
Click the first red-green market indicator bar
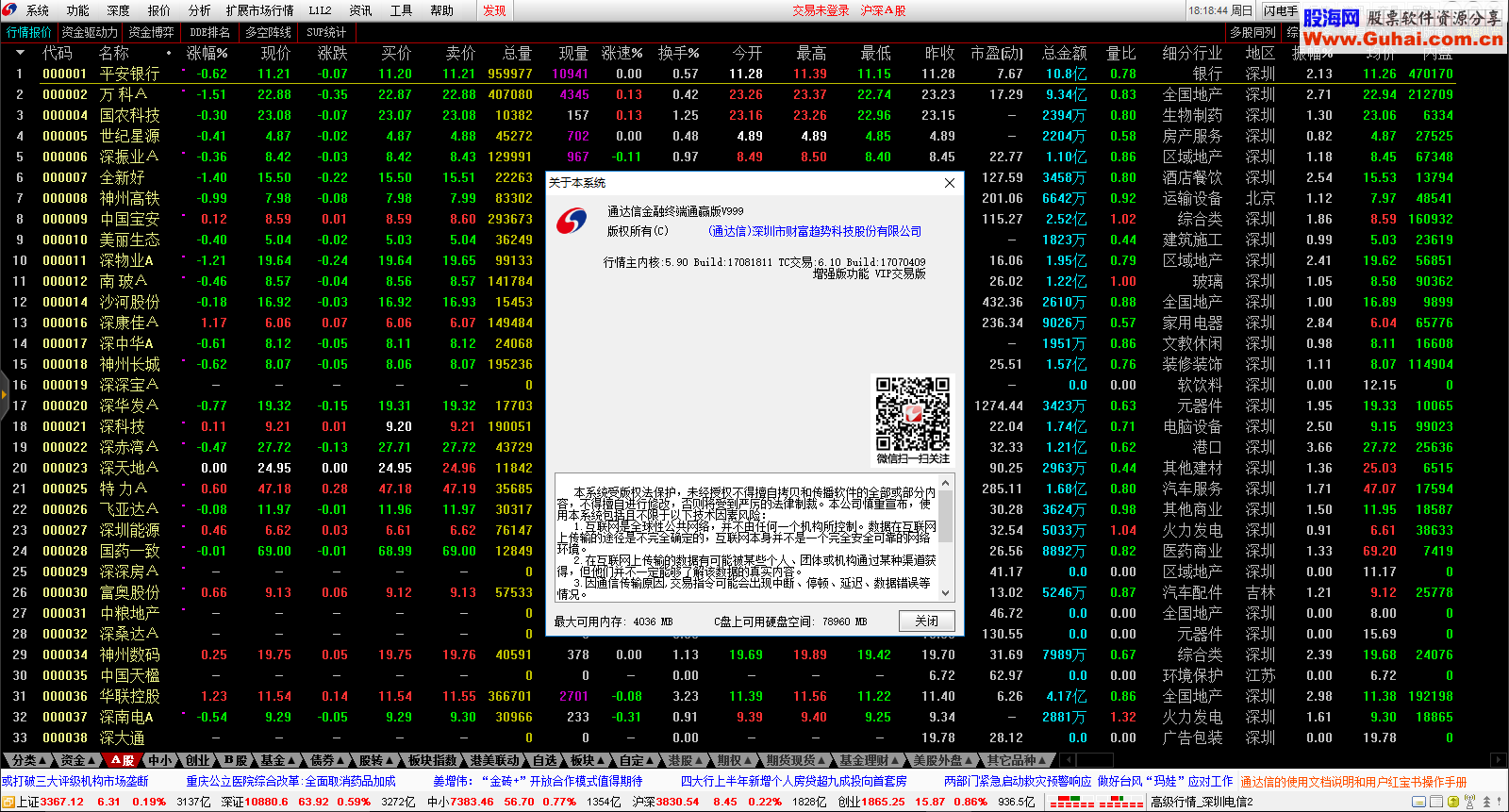tap(1070, 802)
